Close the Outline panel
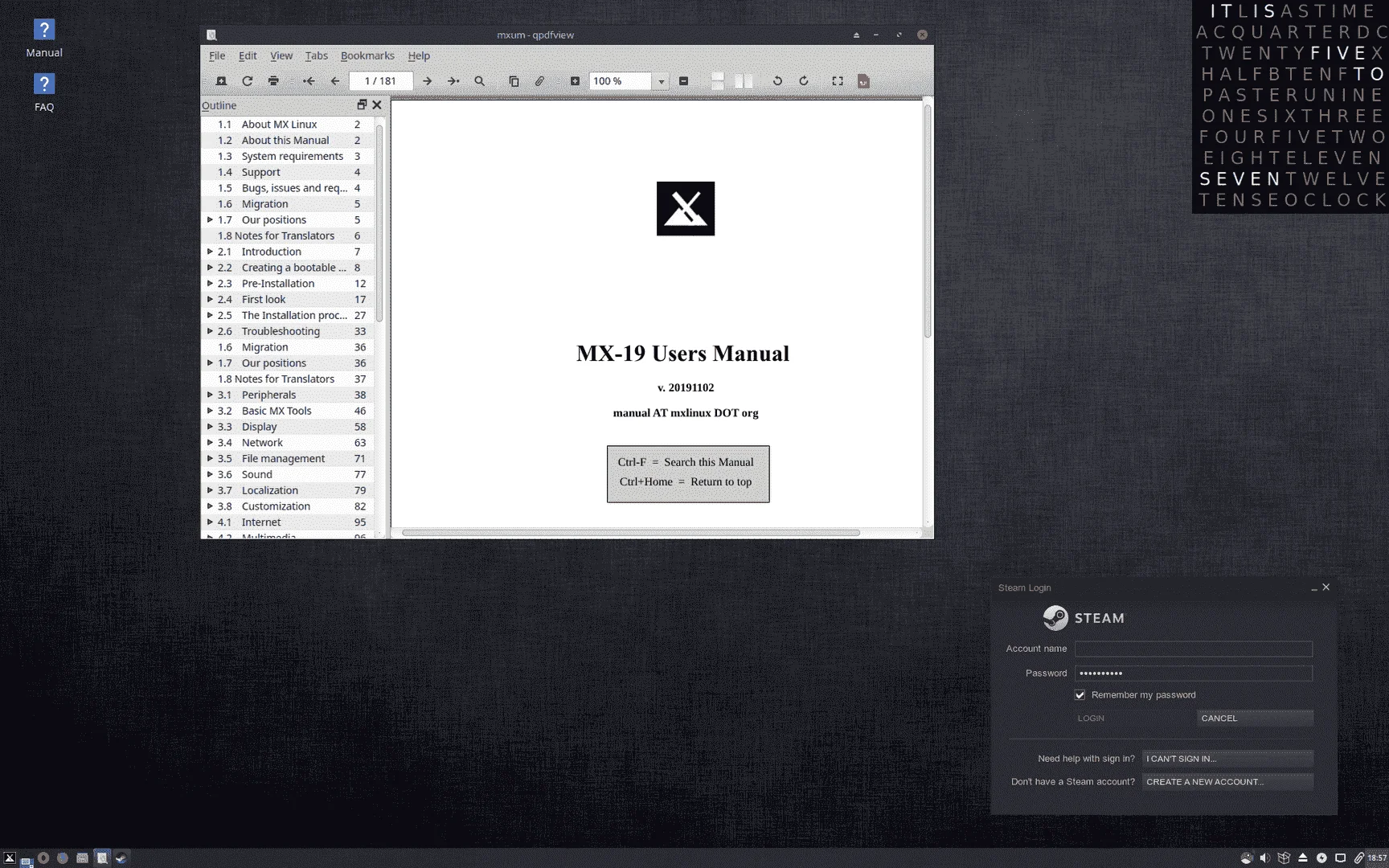This screenshot has height=868, width=1389. [x=377, y=104]
